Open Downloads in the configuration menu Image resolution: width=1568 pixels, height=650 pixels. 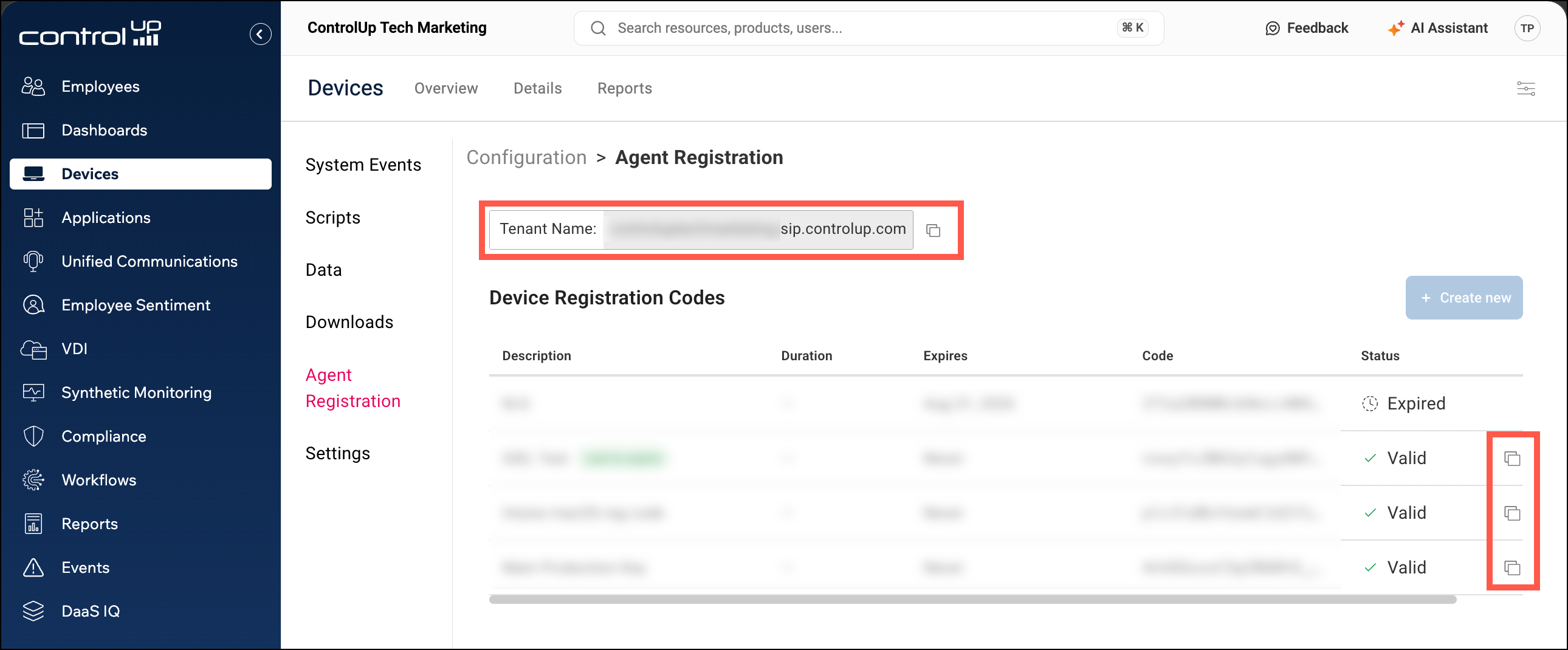[x=349, y=322]
